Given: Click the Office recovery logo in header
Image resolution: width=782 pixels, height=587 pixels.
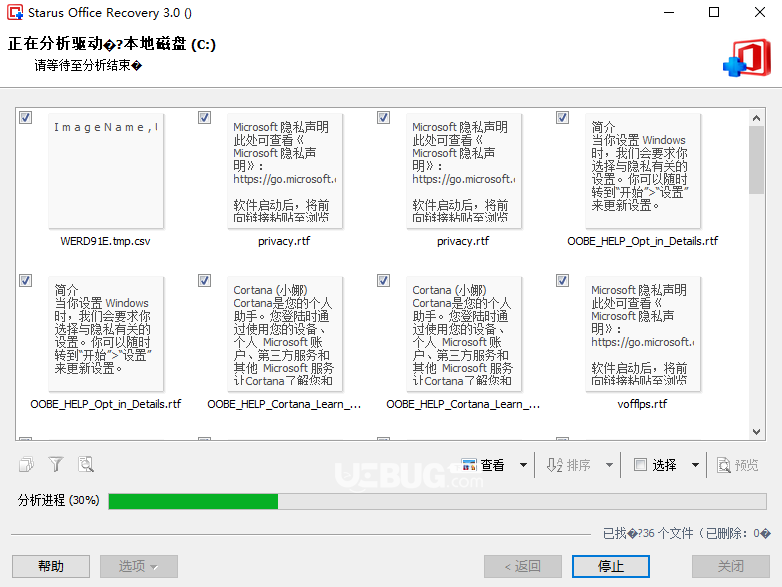Looking at the screenshot, I should [x=747, y=58].
